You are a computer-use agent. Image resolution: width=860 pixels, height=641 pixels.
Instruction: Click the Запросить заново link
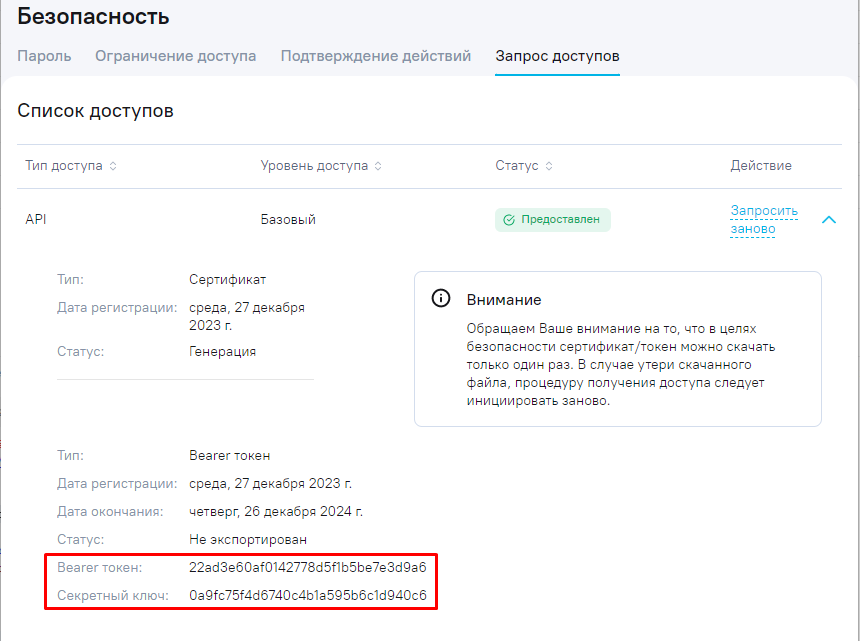coord(764,219)
